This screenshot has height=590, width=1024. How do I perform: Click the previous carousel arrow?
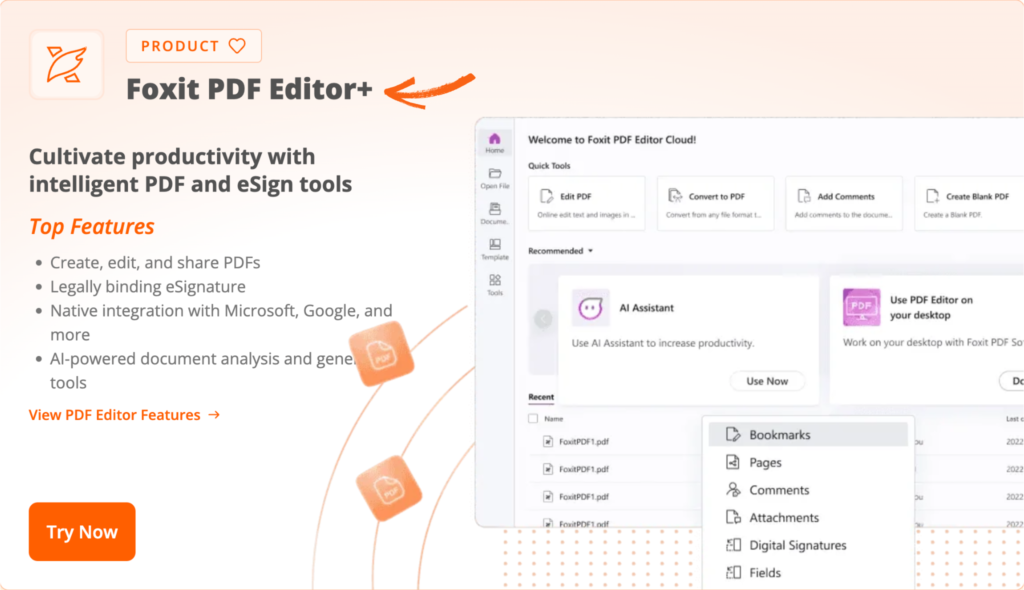[x=543, y=319]
